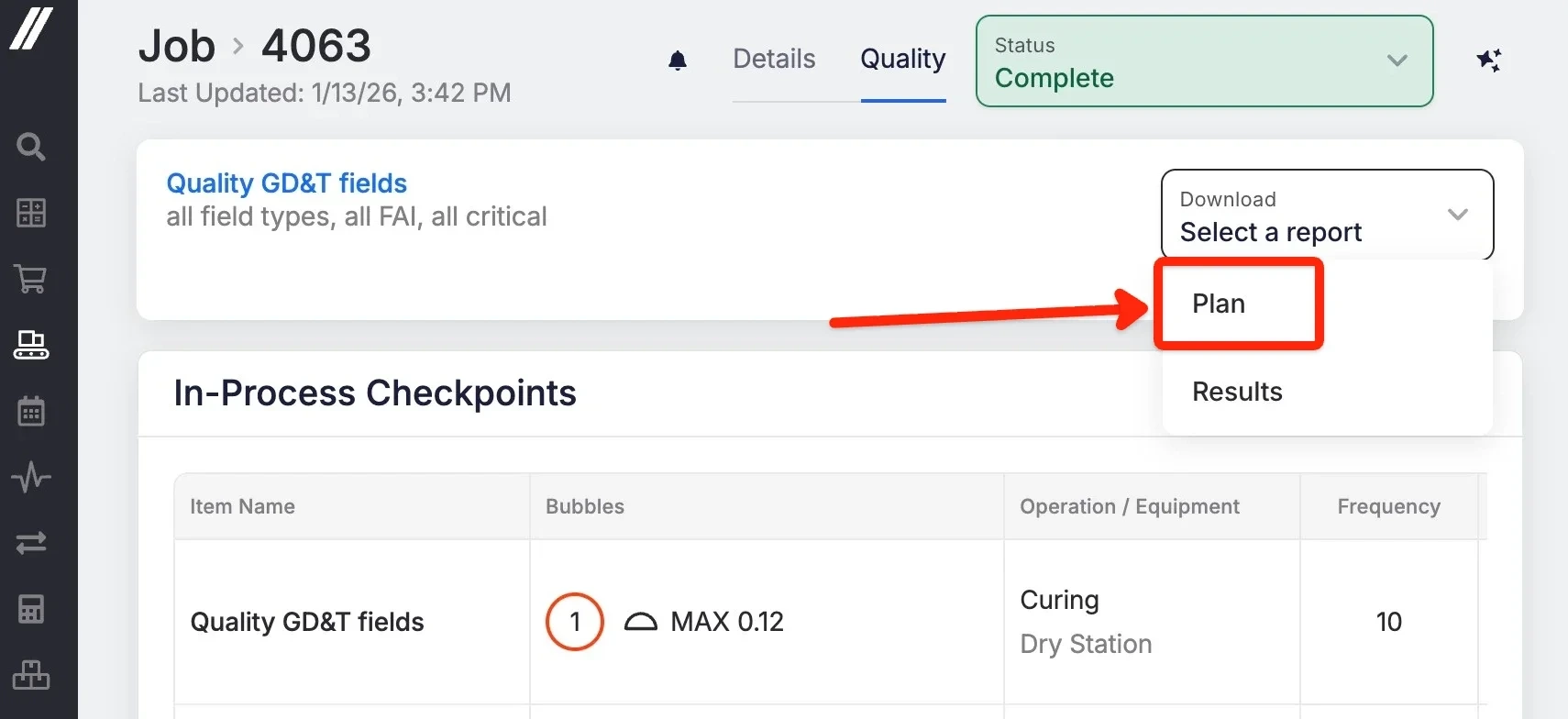Open the transfers section with double arrows
Screen dimensions: 1568x719
pos(30,543)
